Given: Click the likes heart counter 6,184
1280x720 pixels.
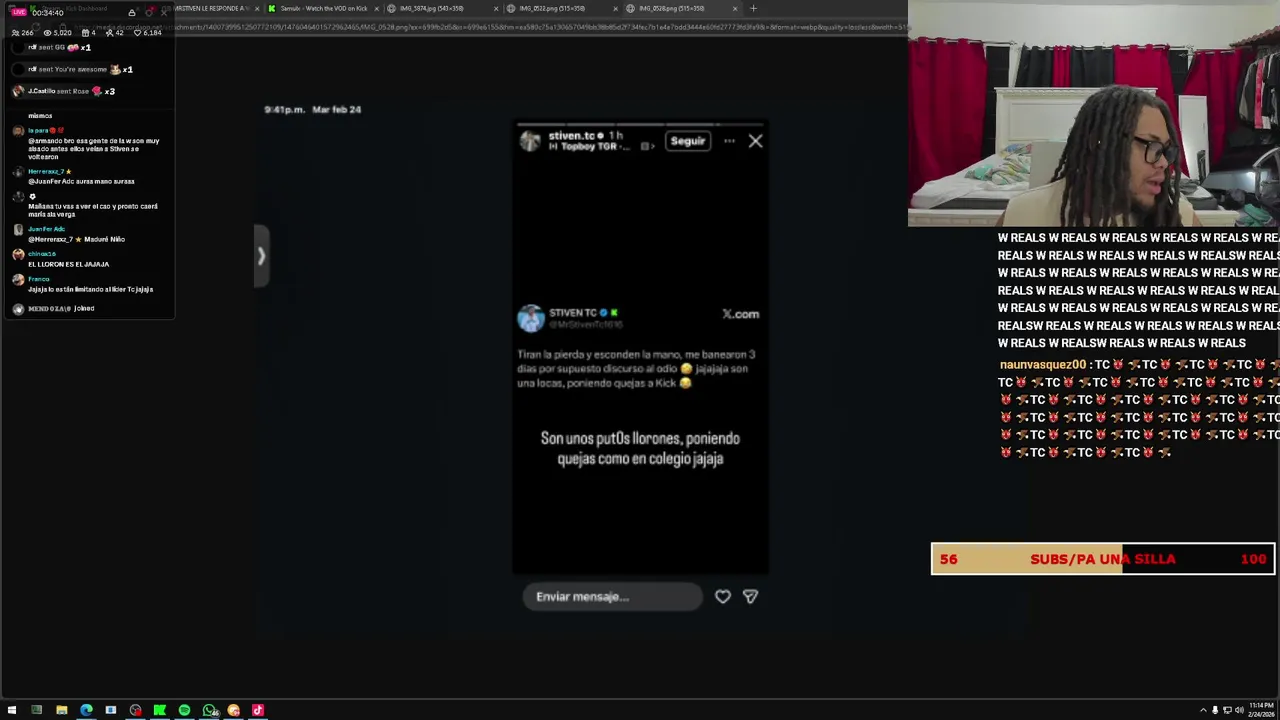Looking at the screenshot, I should pos(147,33).
